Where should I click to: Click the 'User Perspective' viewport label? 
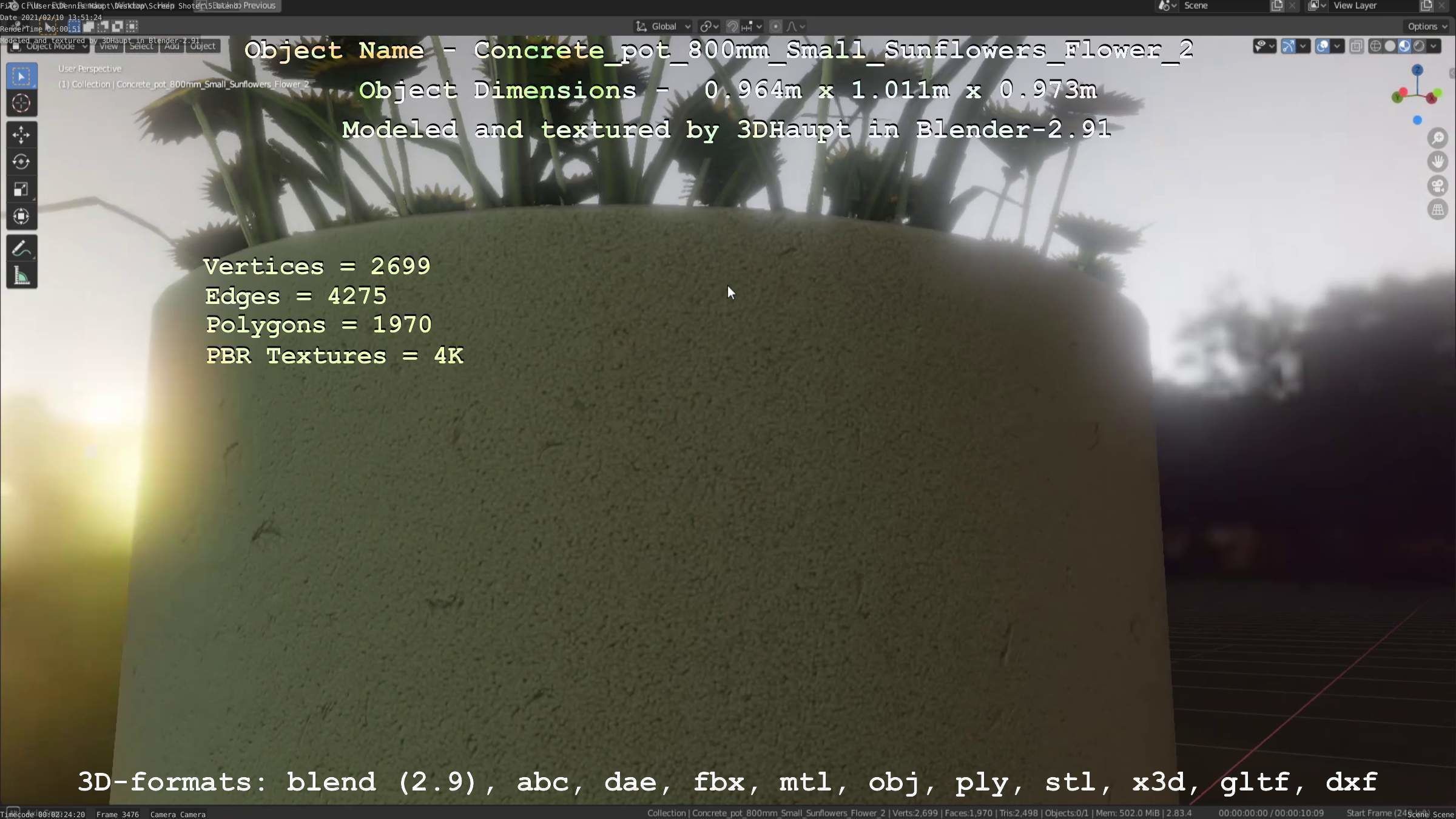[x=90, y=69]
